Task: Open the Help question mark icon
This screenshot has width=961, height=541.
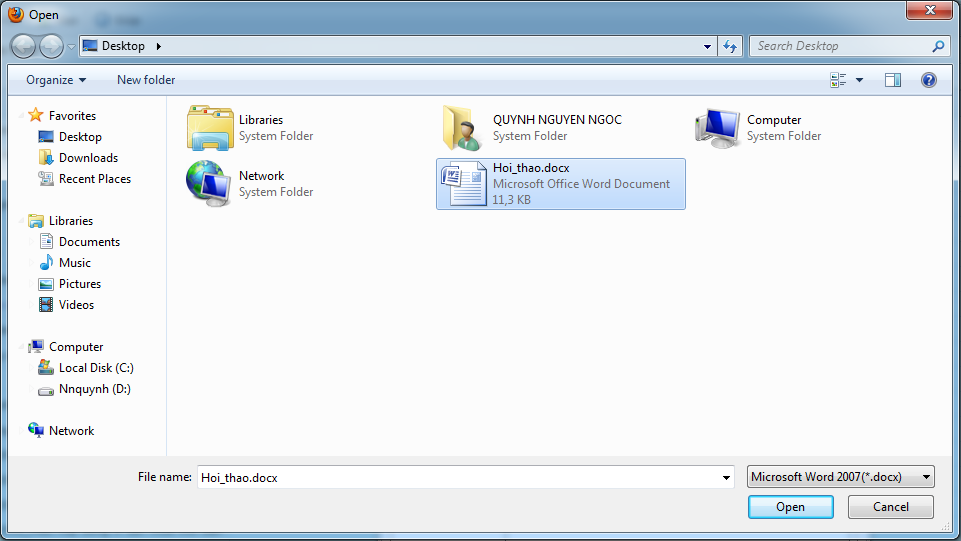Action: 928,80
